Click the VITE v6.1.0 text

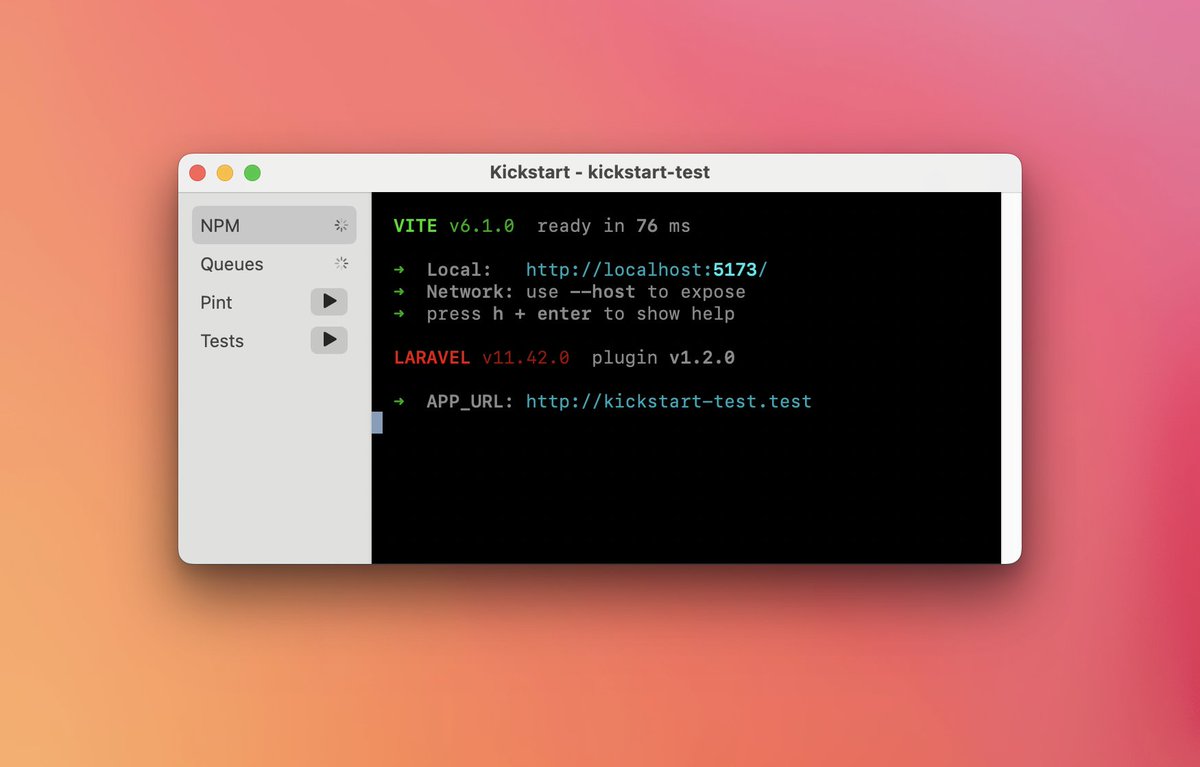(x=454, y=226)
